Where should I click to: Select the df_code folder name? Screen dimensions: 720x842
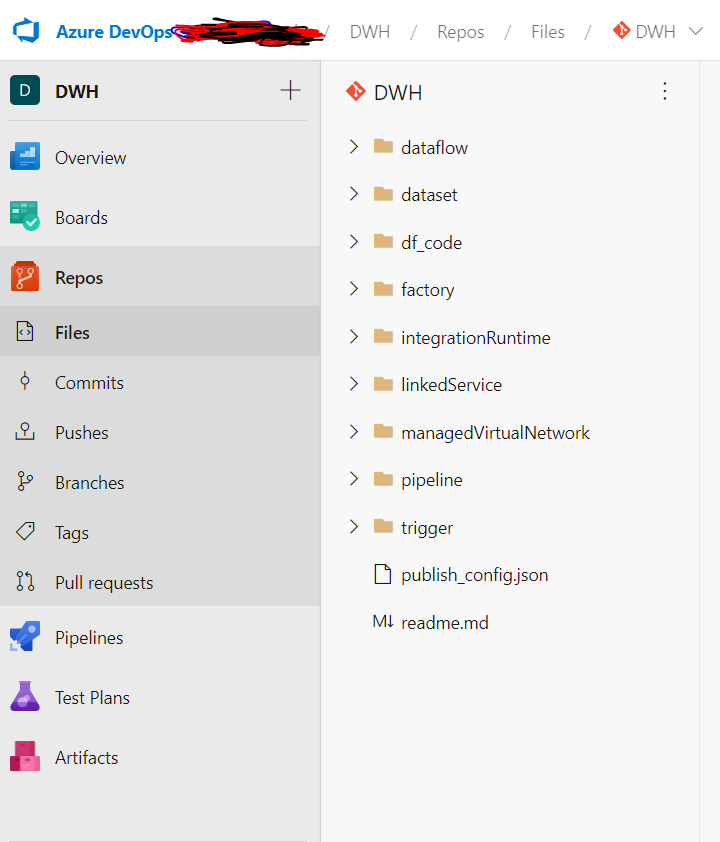pyautogui.click(x=431, y=243)
